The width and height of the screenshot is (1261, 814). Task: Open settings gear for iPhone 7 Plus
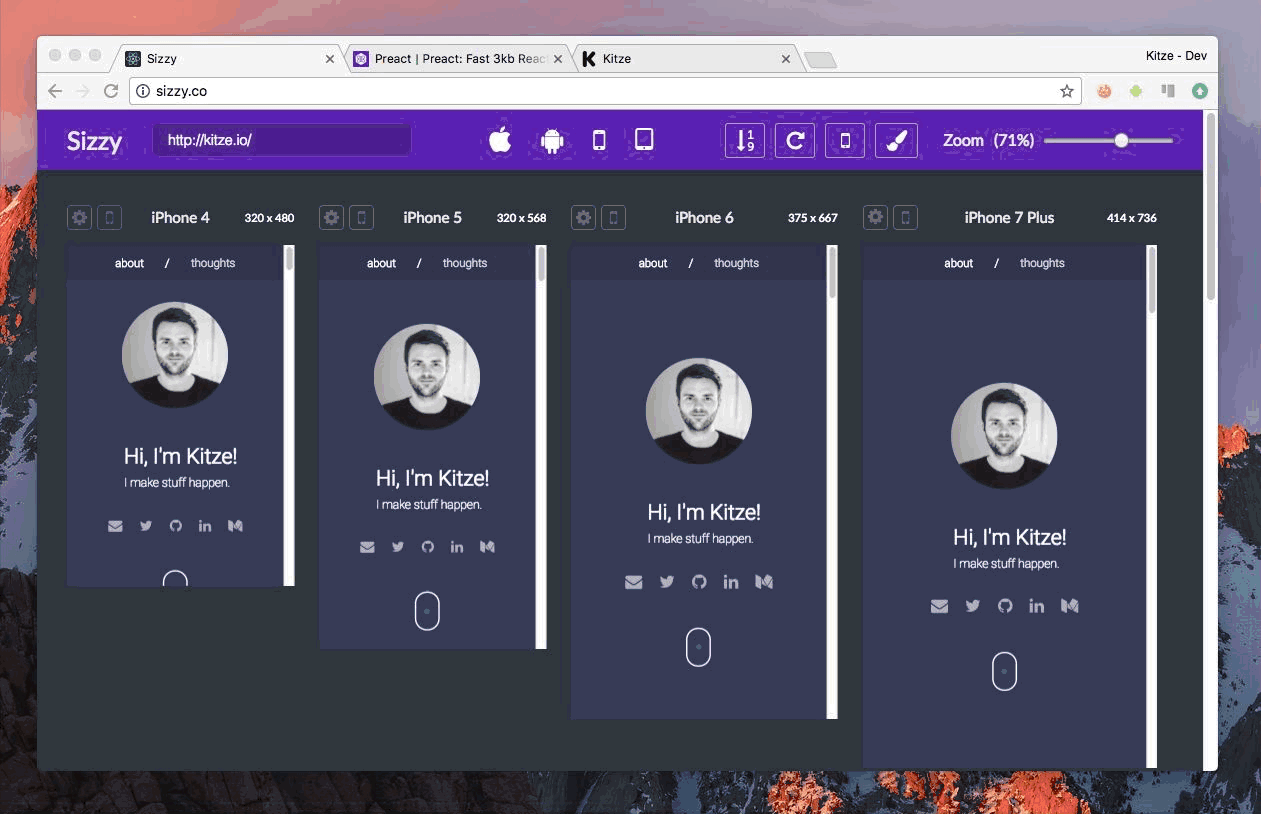point(875,217)
